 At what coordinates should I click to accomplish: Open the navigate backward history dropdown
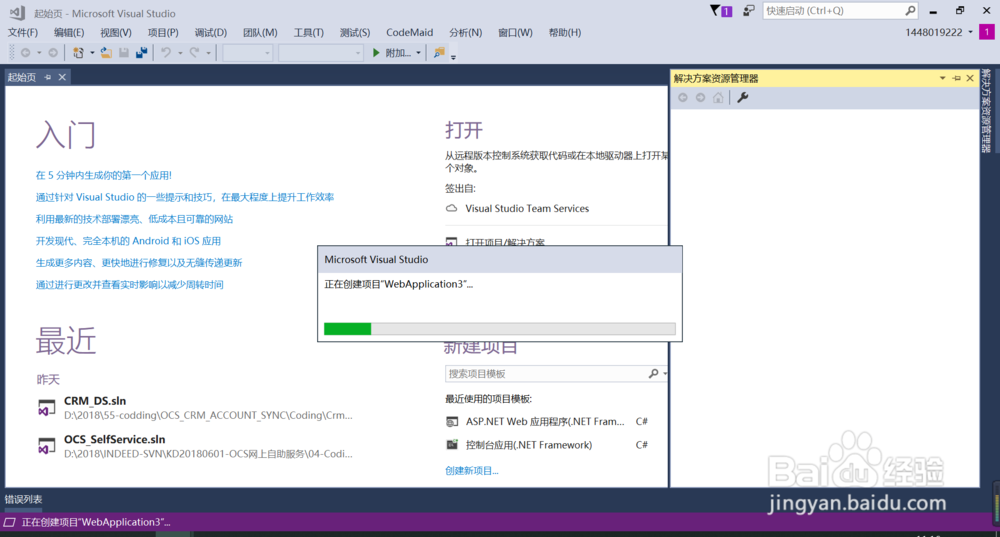click(x=39, y=53)
